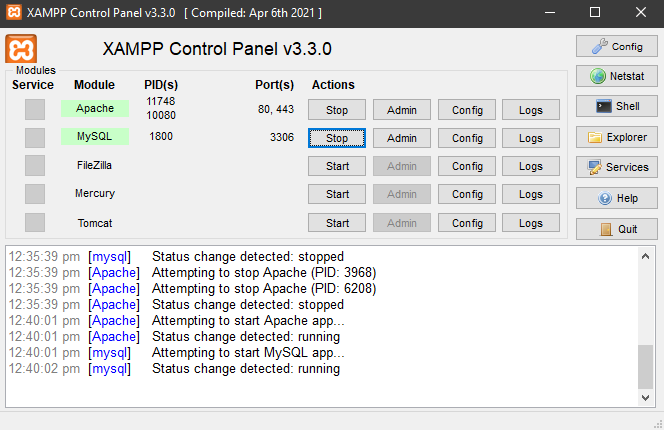Open the Apache Config dropdown button
664x430 pixels.
[x=467, y=110]
